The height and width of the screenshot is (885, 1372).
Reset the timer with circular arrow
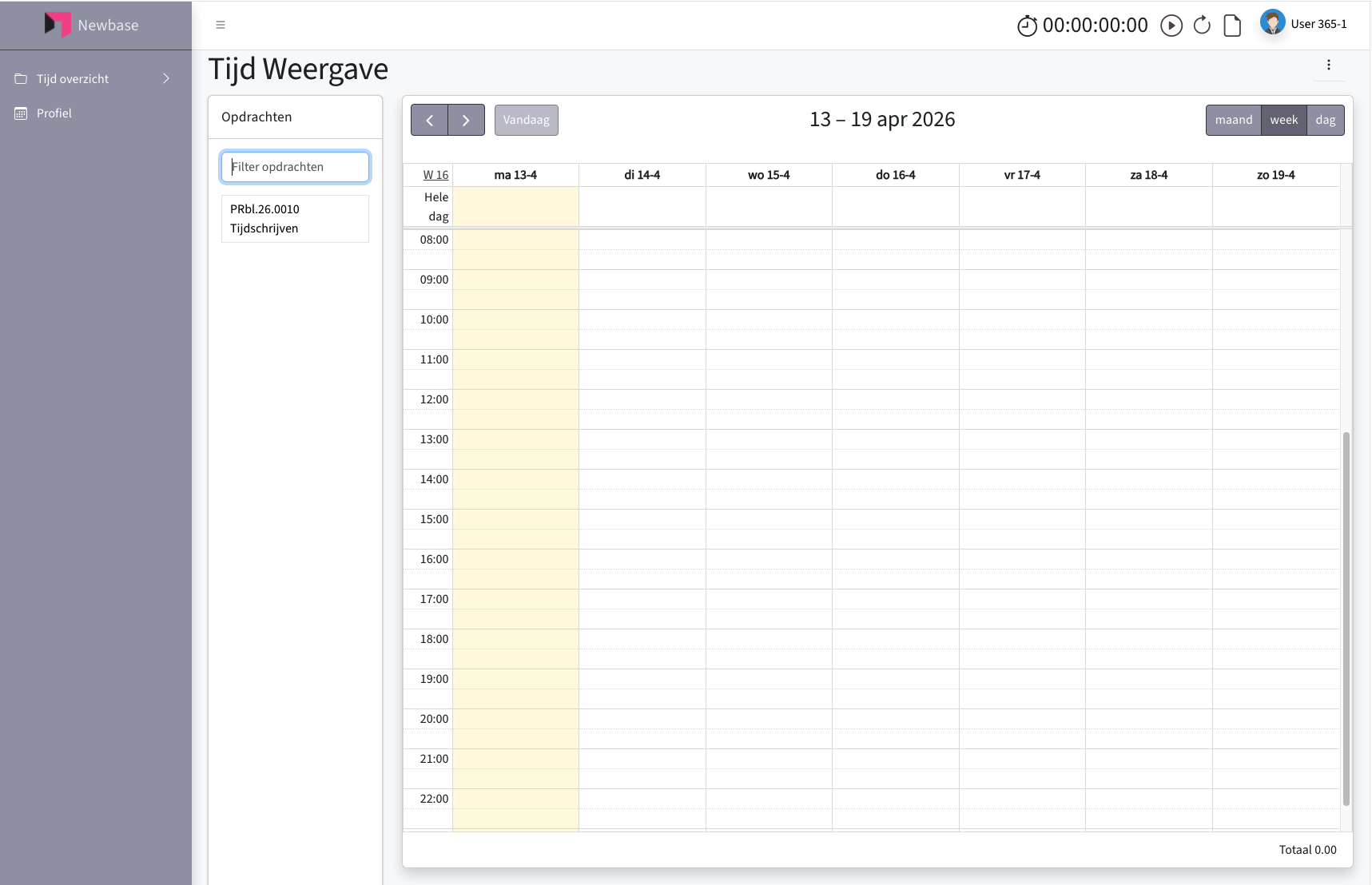coord(1202,26)
